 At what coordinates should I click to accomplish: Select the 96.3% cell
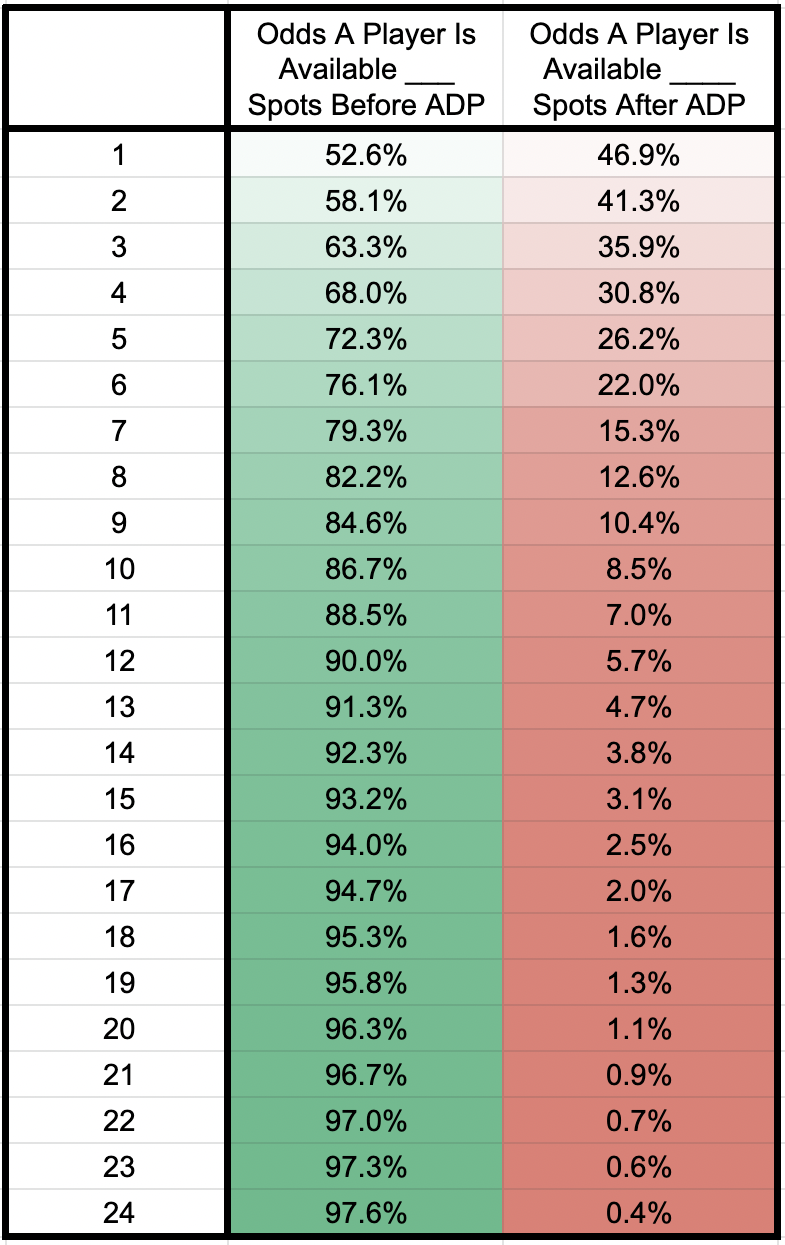(365, 1029)
